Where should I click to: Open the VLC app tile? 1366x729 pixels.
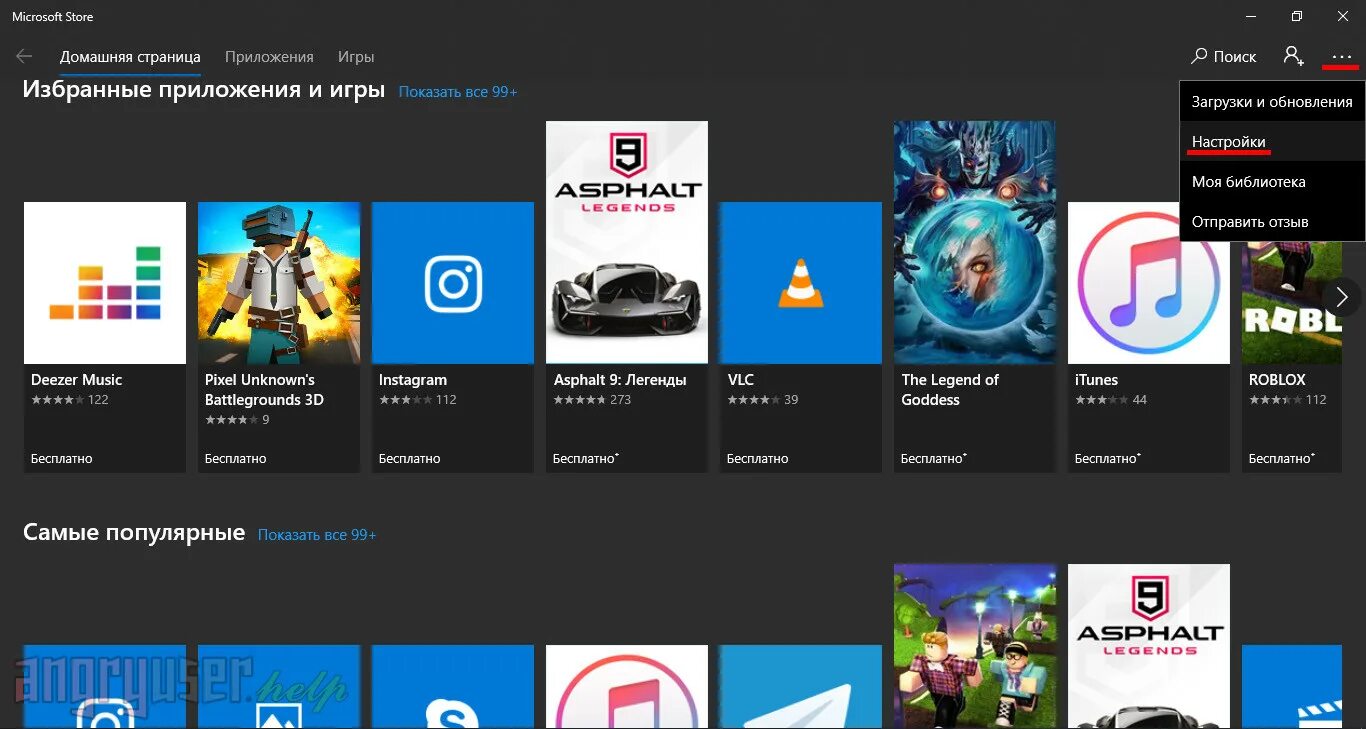(801, 337)
